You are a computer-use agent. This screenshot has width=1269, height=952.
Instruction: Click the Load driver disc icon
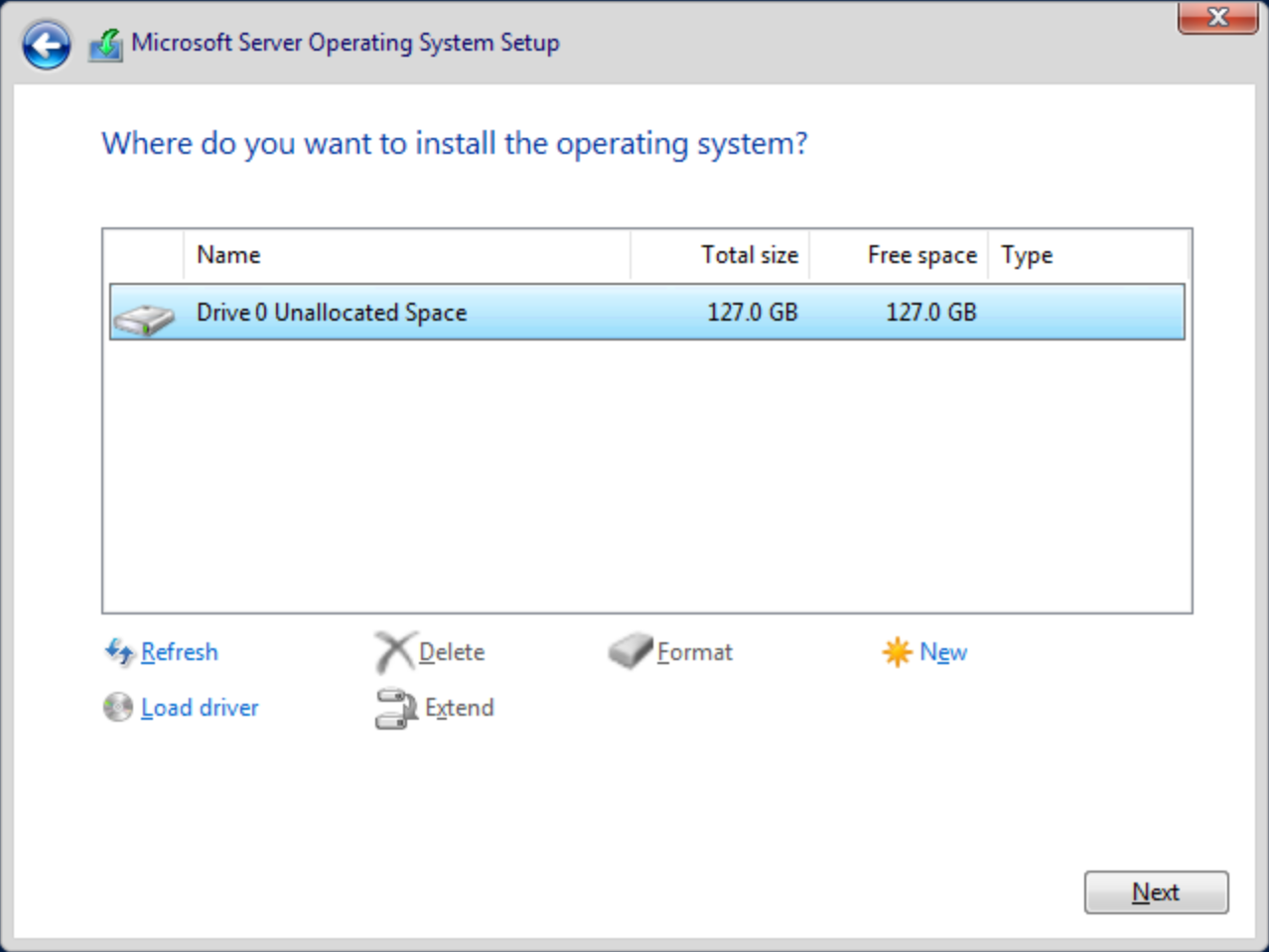pos(117,707)
